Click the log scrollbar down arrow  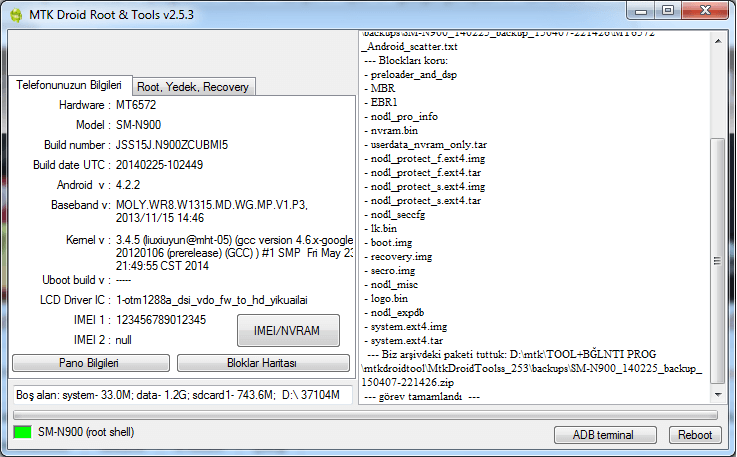tap(718, 394)
